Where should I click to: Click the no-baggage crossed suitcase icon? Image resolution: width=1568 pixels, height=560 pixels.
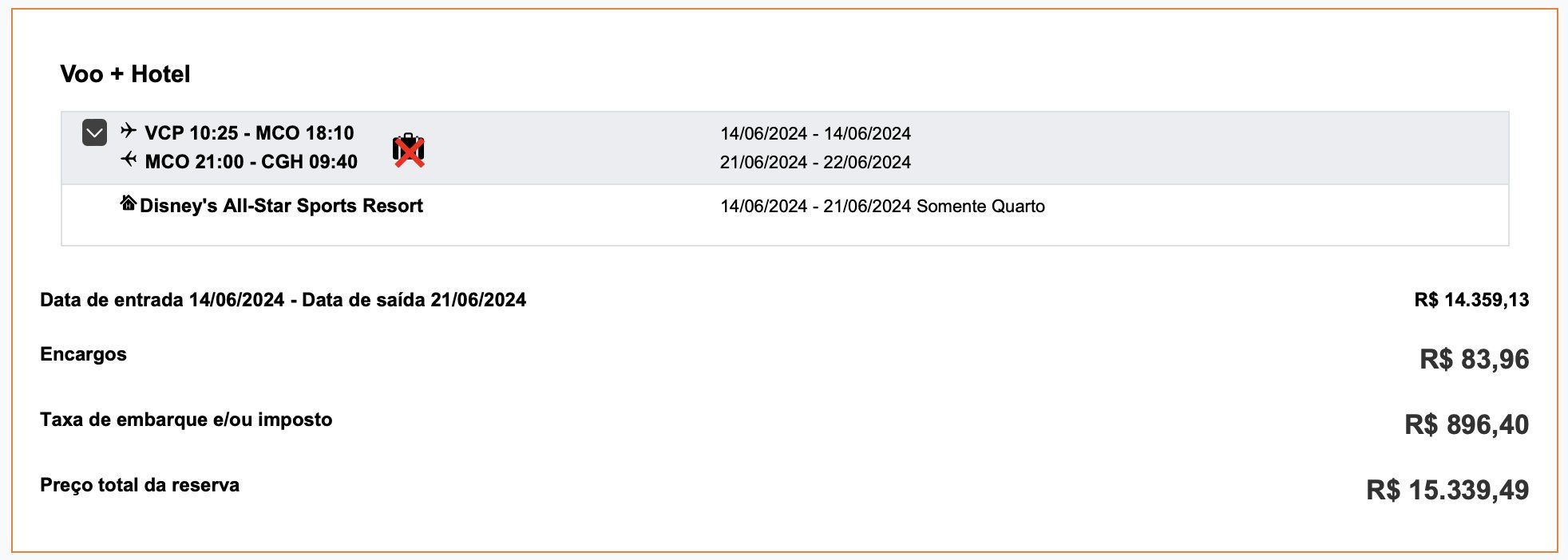[408, 150]
